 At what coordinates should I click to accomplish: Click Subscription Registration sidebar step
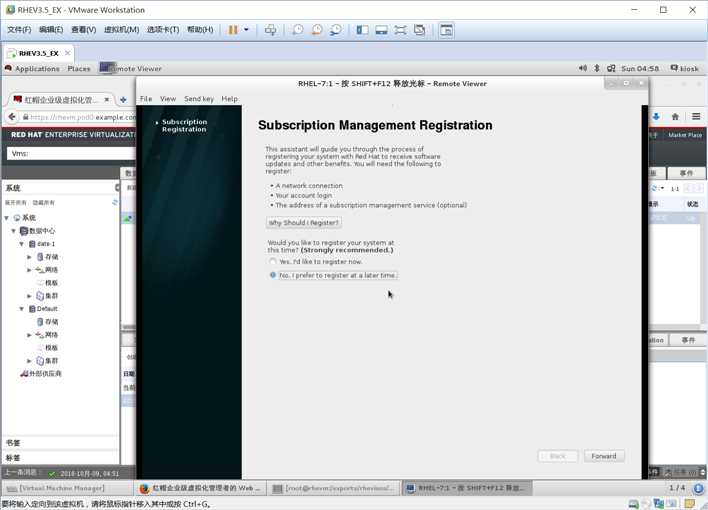(x=184, y=126)
